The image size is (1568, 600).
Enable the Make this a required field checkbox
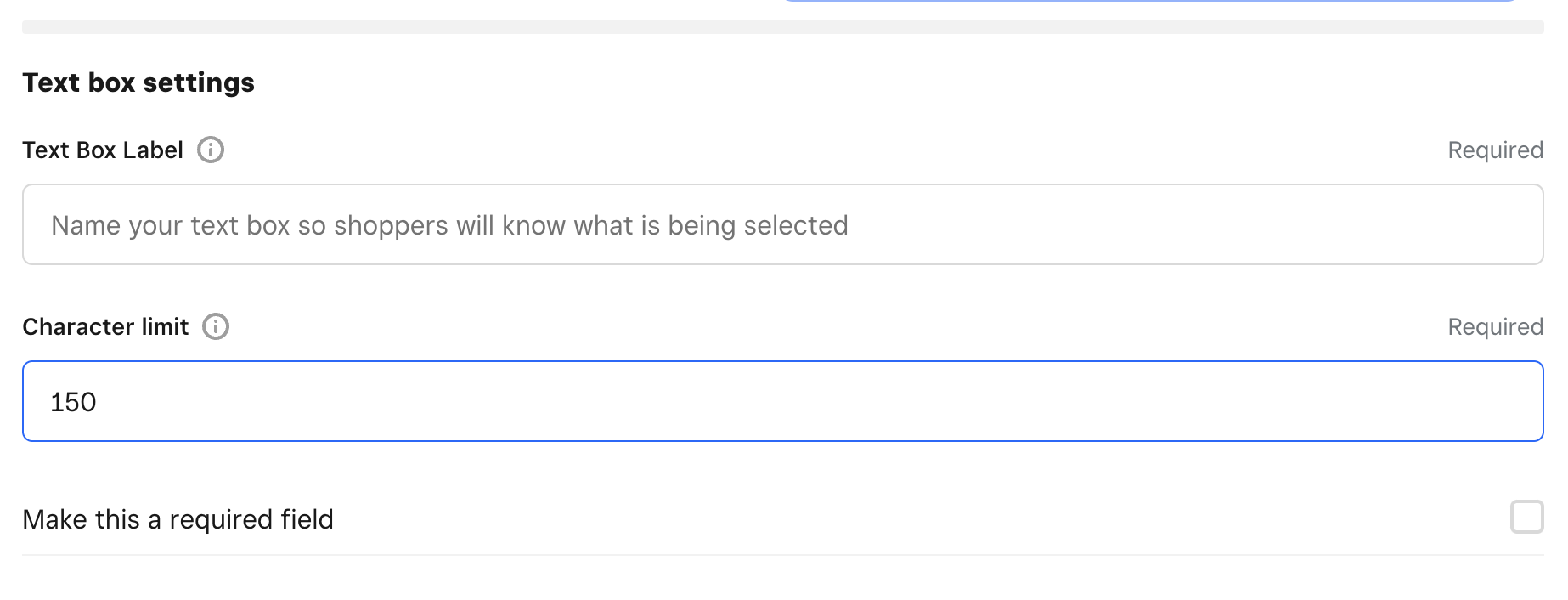1526,517
